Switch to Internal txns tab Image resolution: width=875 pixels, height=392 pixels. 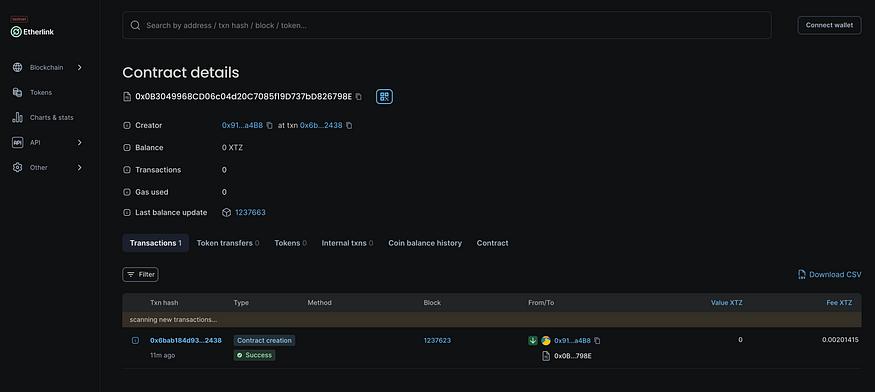347,243
